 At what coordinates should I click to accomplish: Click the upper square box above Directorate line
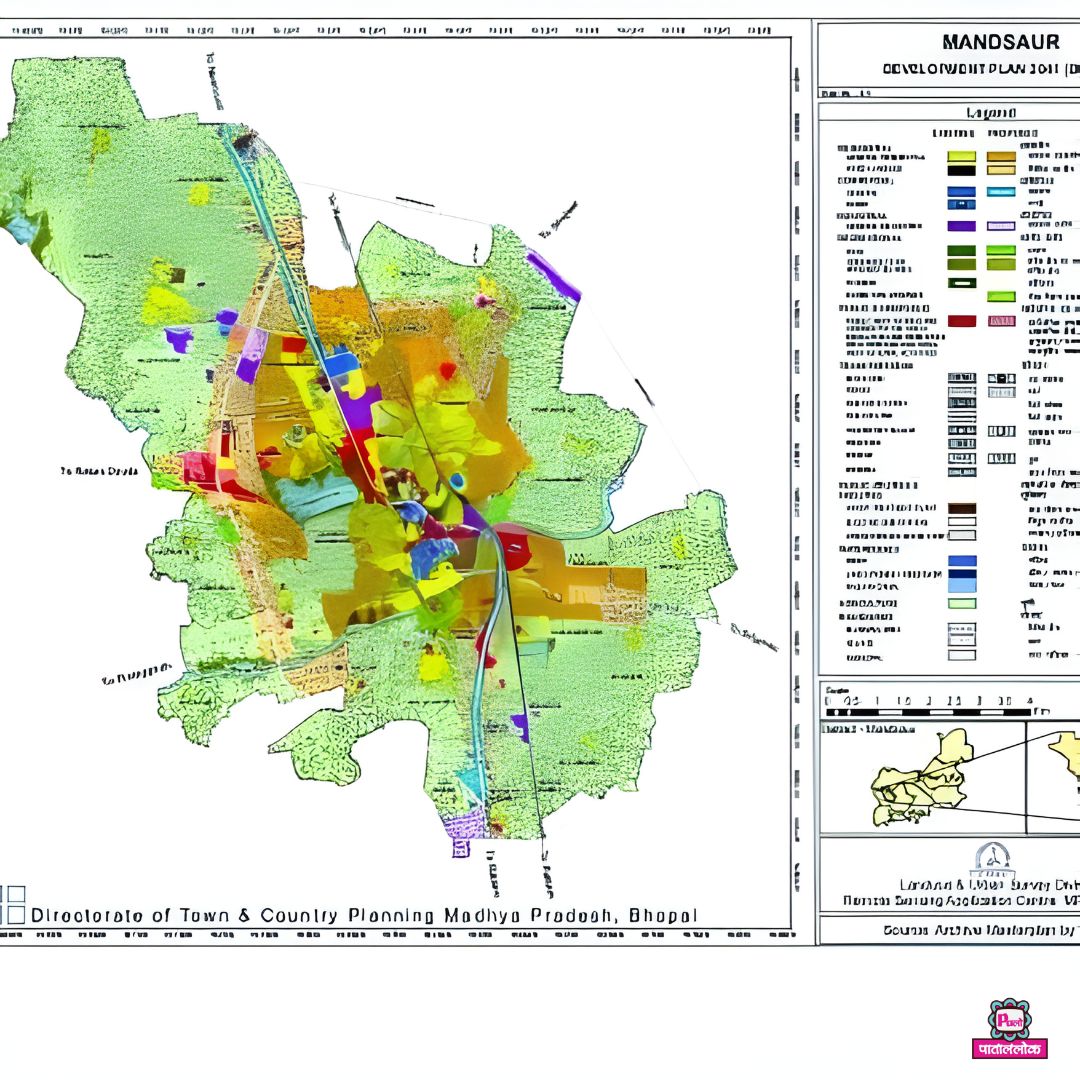[x=15, y=895]
